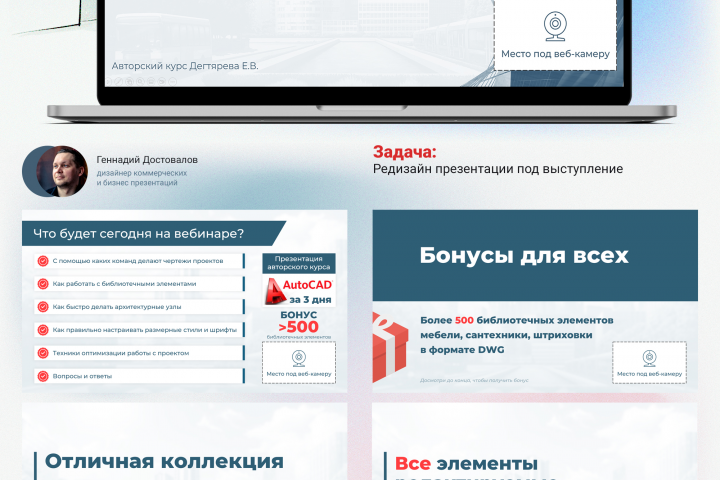Click 'дизайнер коммерческих и бизнес презентаций' subtitle
This screenshot has height=480, width=720.
pos(142,178)
